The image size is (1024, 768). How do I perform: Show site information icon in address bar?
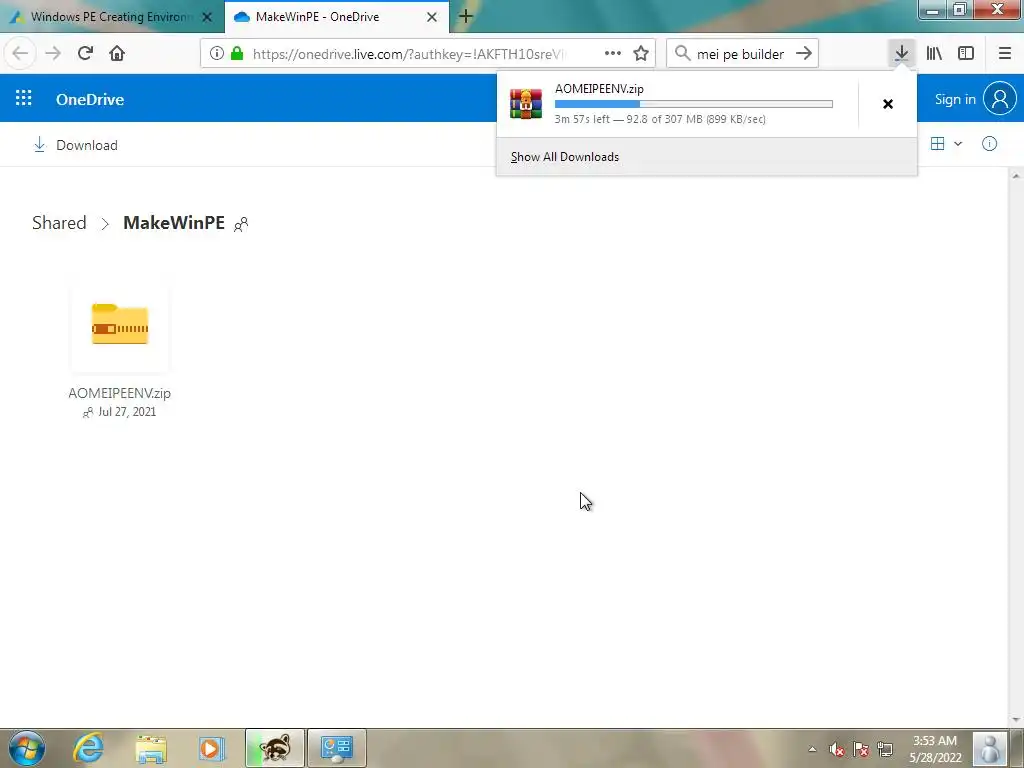217,54
